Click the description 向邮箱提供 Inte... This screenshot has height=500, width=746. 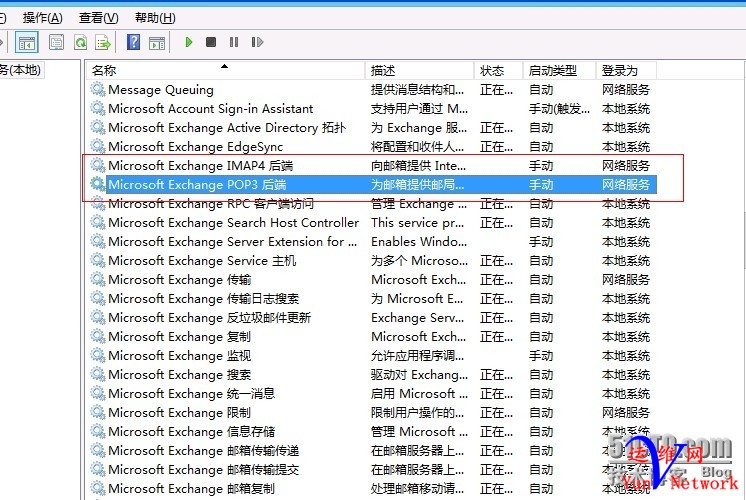(x=419, y=166)
